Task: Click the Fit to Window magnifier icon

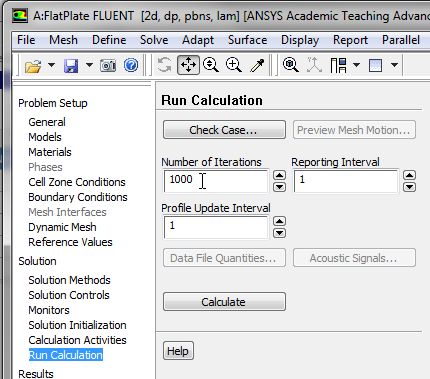Action: [x=291, y=65]
